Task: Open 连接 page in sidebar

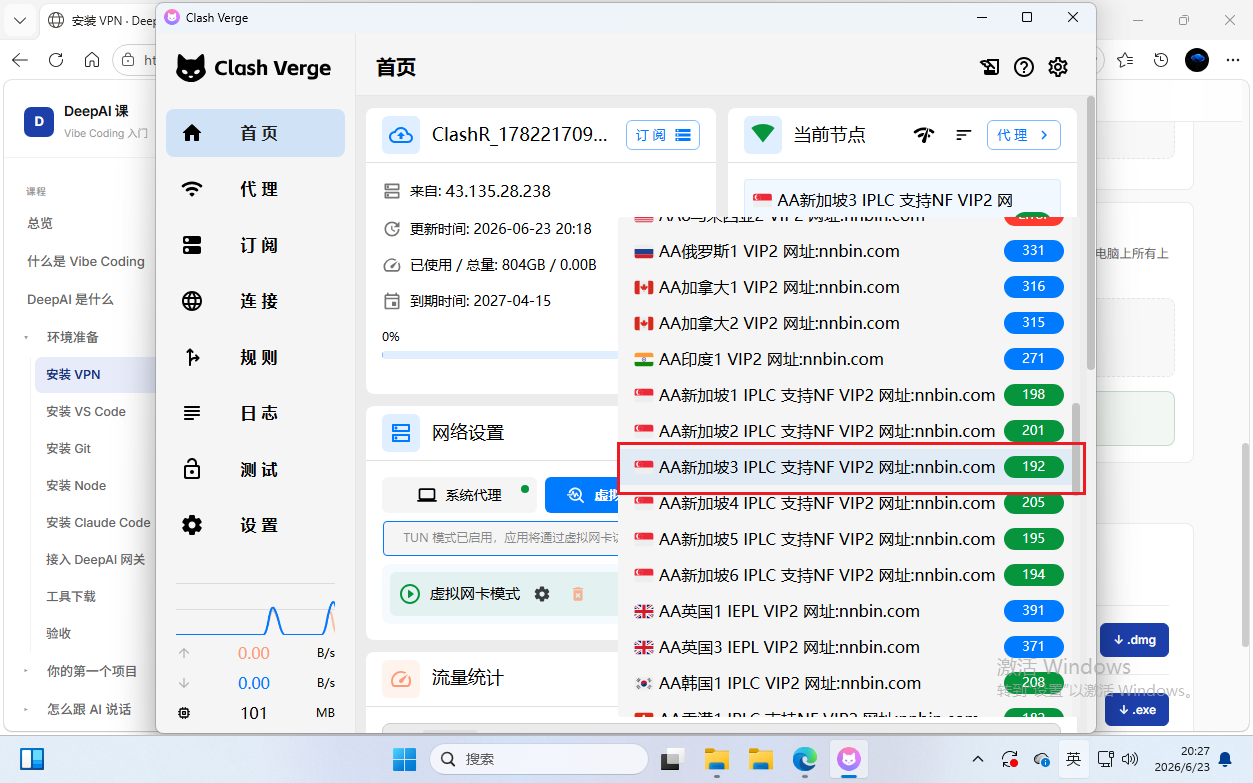Action: 255,301
